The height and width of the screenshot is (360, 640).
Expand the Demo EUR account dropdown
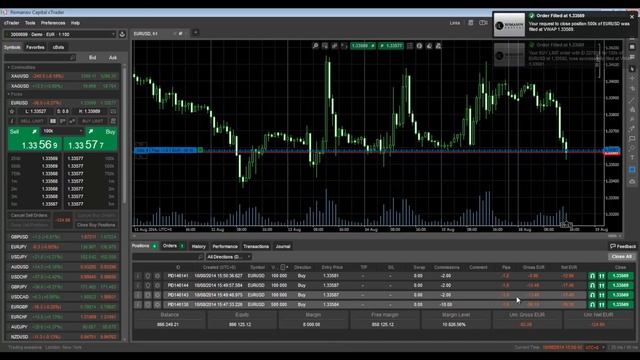(x=60, y=35)
